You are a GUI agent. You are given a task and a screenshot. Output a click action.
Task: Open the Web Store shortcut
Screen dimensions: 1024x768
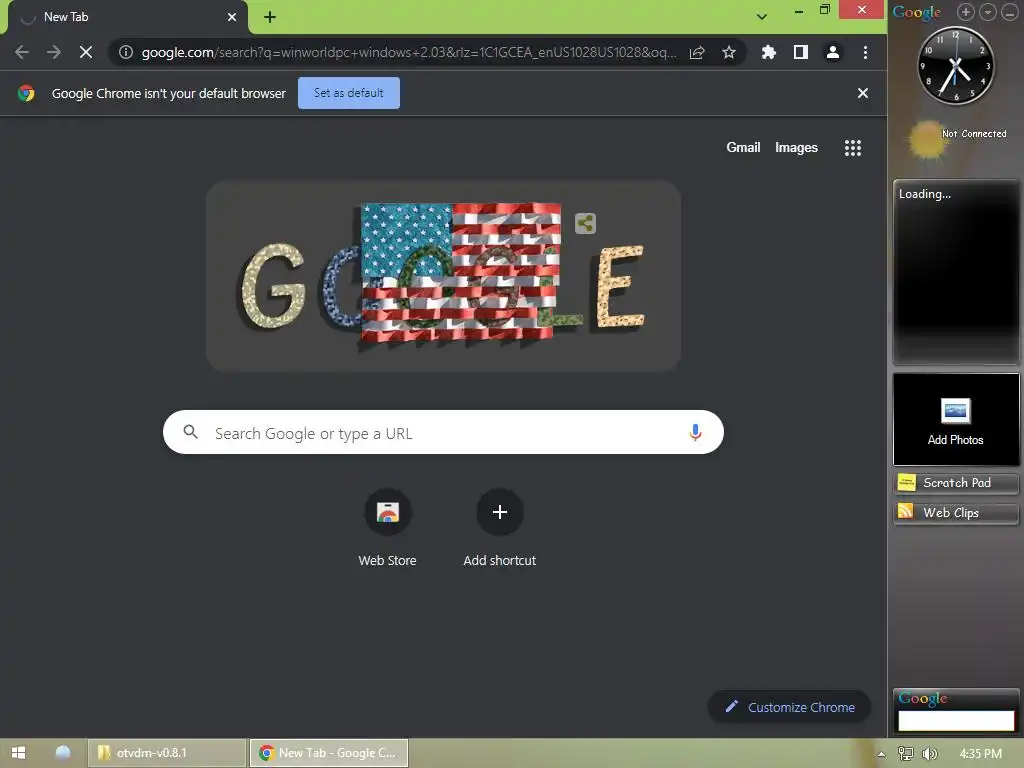[387, 528]
